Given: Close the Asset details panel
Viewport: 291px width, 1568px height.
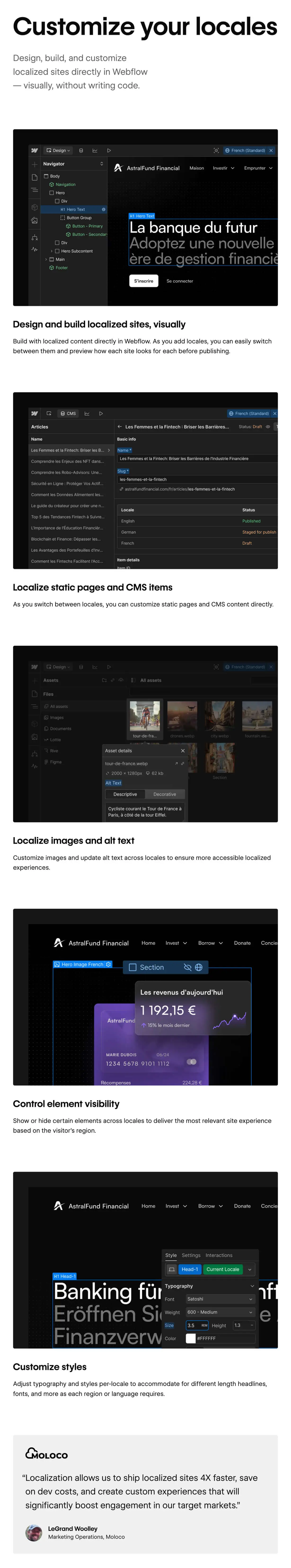Looking at the screenshot, I should click(183, 751).
